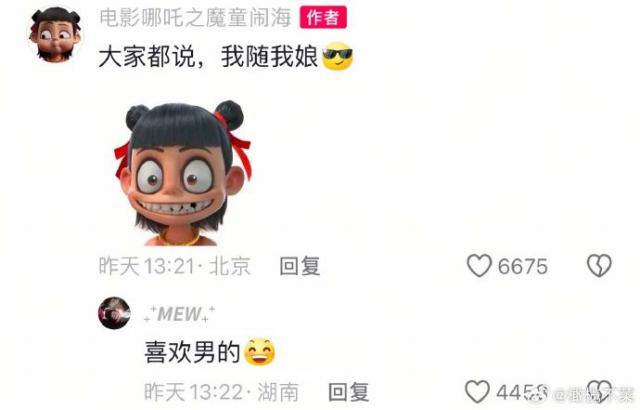Image resolution: width=640 pixels, height=410 pixels.
Task: Click the timestamp 昨天13:21·北京
Action: point(175,266)
